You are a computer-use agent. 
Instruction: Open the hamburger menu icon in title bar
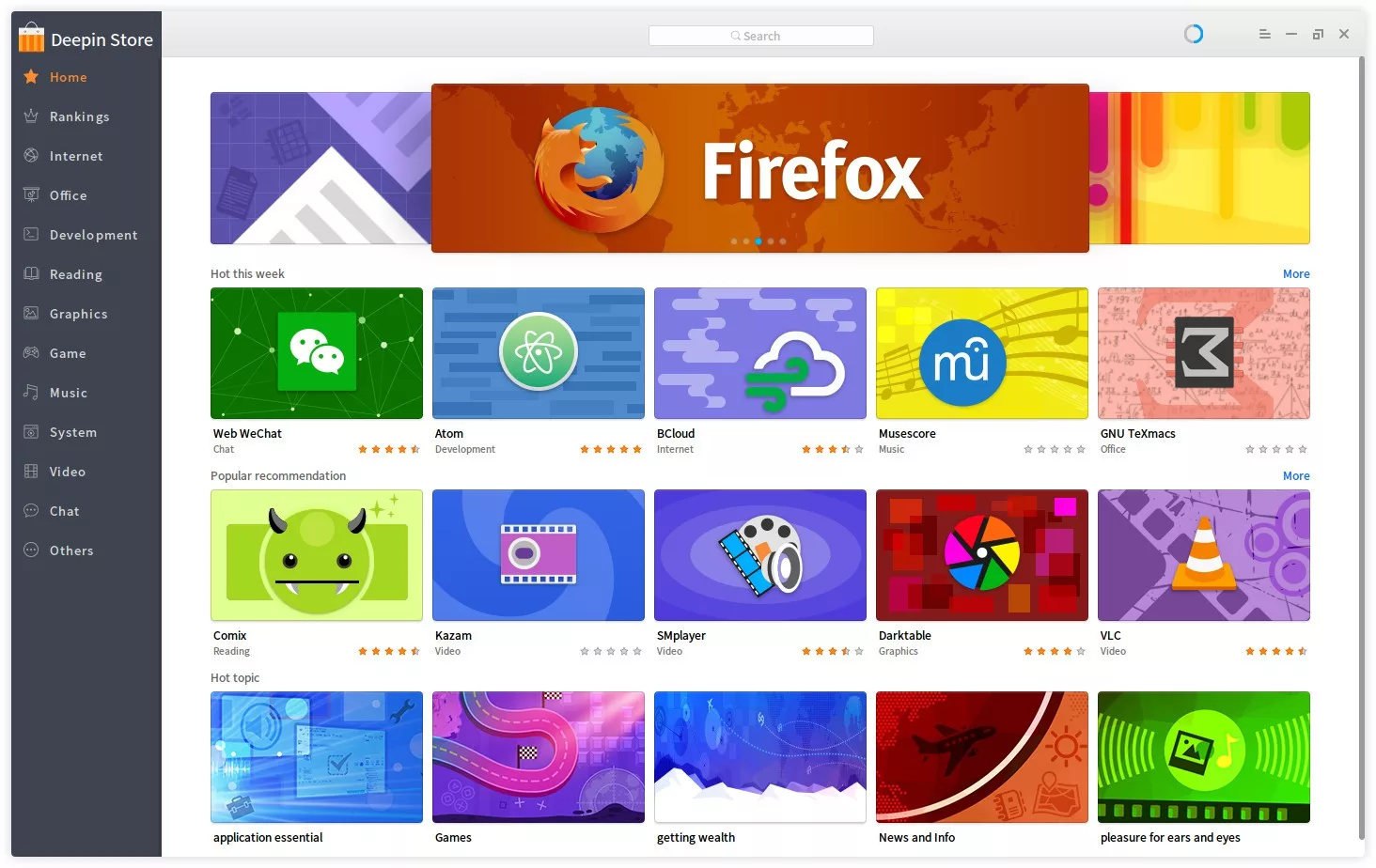(1265, 35)
